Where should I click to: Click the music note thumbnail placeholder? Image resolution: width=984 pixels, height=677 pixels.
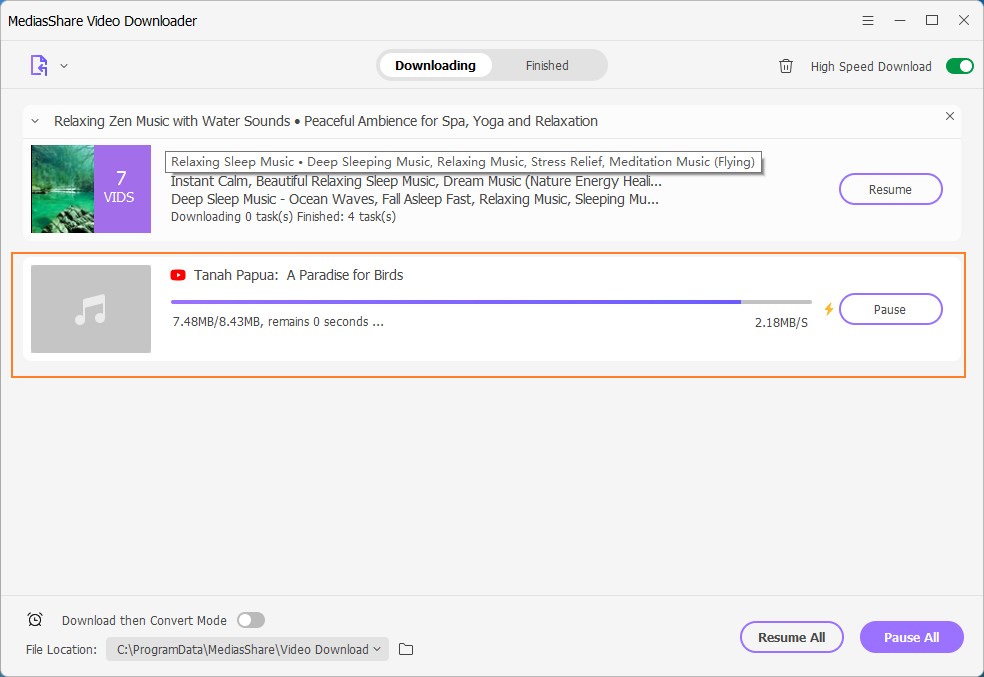(91, 309)
